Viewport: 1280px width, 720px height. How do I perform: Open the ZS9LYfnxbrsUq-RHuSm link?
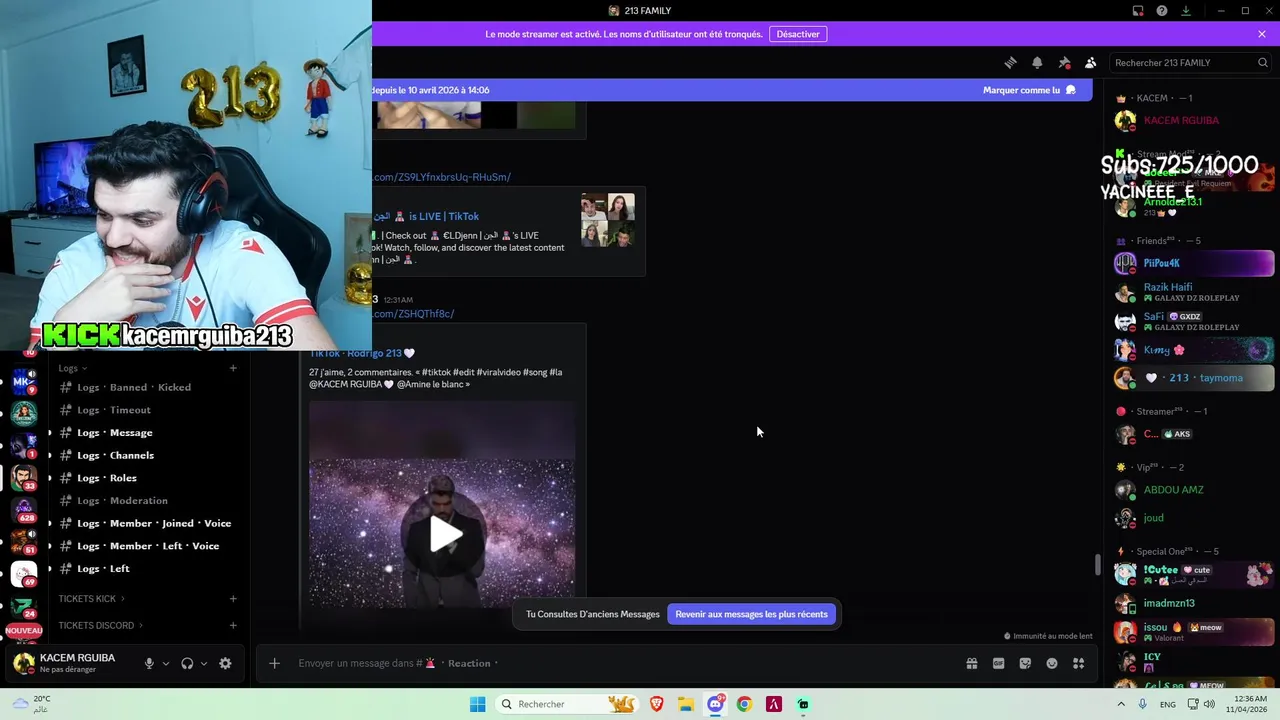pyautogui.click(x=441, y=177)
